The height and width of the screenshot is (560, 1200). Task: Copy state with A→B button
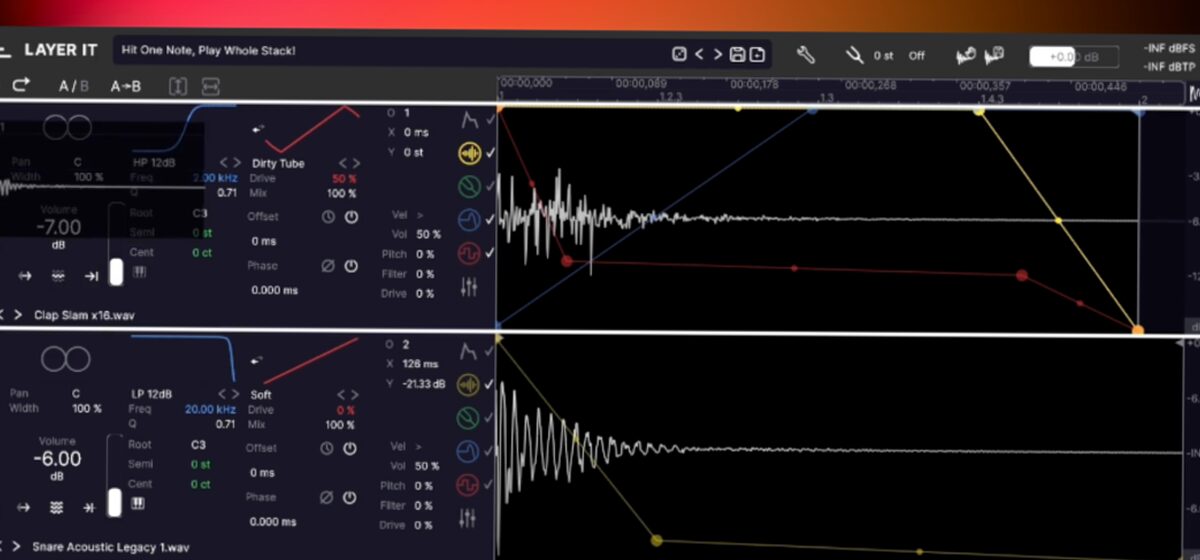pos(125,86)
